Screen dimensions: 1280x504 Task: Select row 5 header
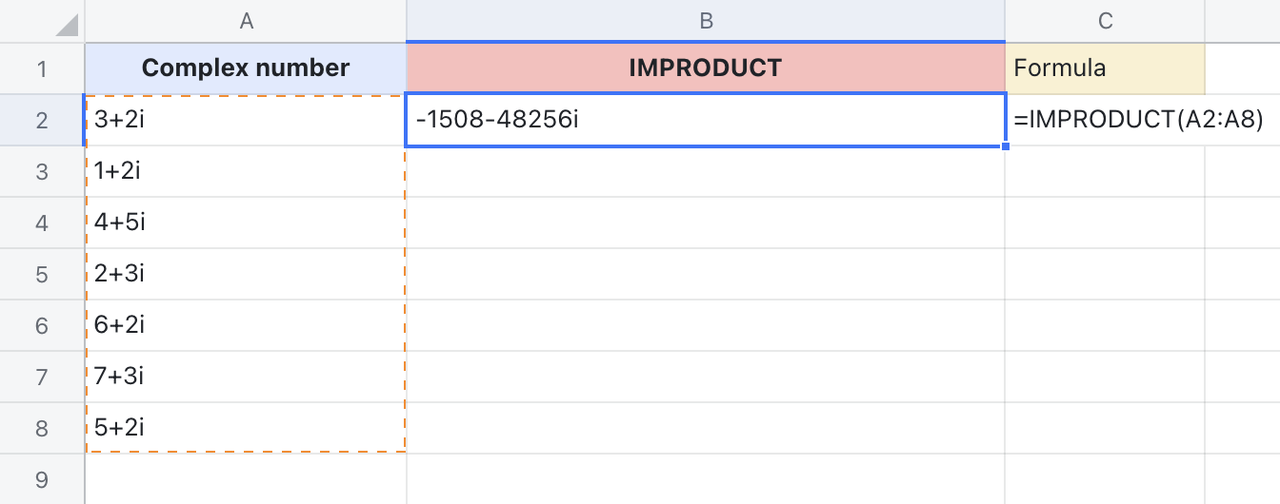point(42,274)
